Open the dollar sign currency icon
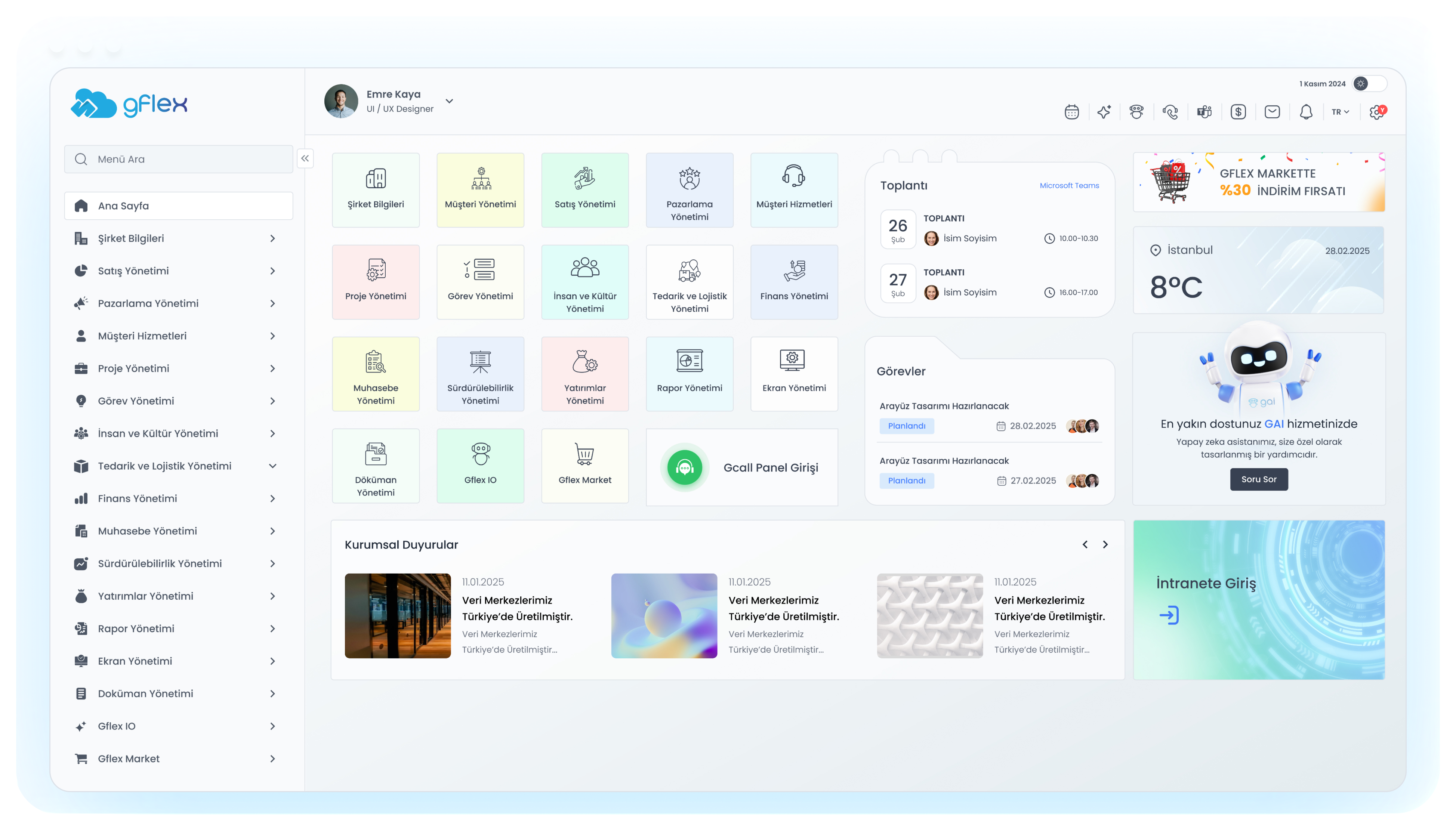Image resolution: width=1456 pixels, height=834 pixels. click(x=1238, y=112)
